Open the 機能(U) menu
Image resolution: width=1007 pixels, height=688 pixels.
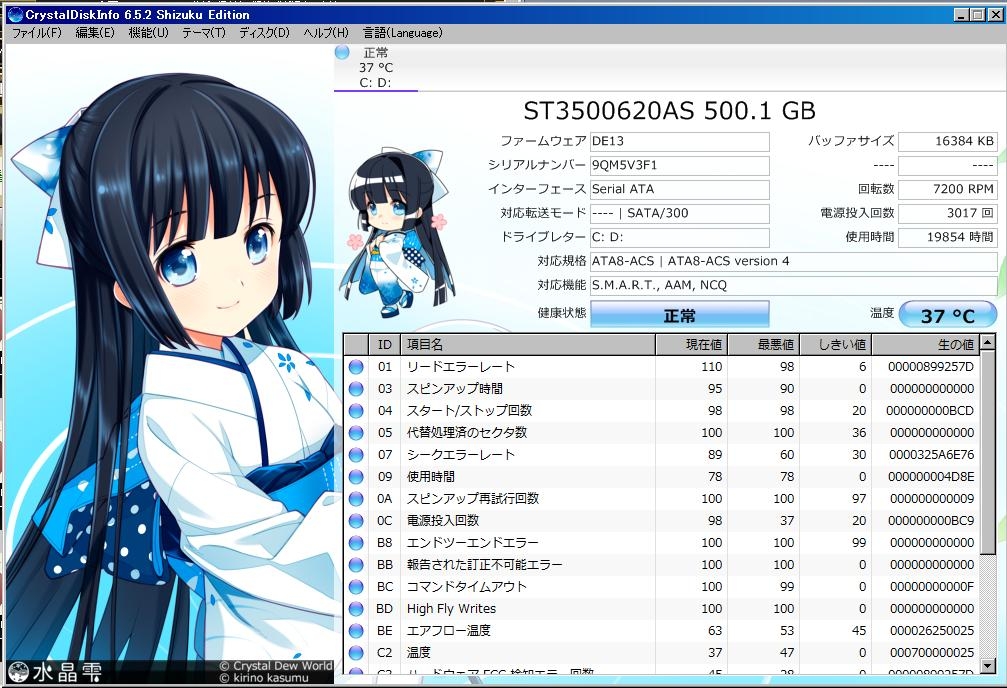[x=148, y=33]
